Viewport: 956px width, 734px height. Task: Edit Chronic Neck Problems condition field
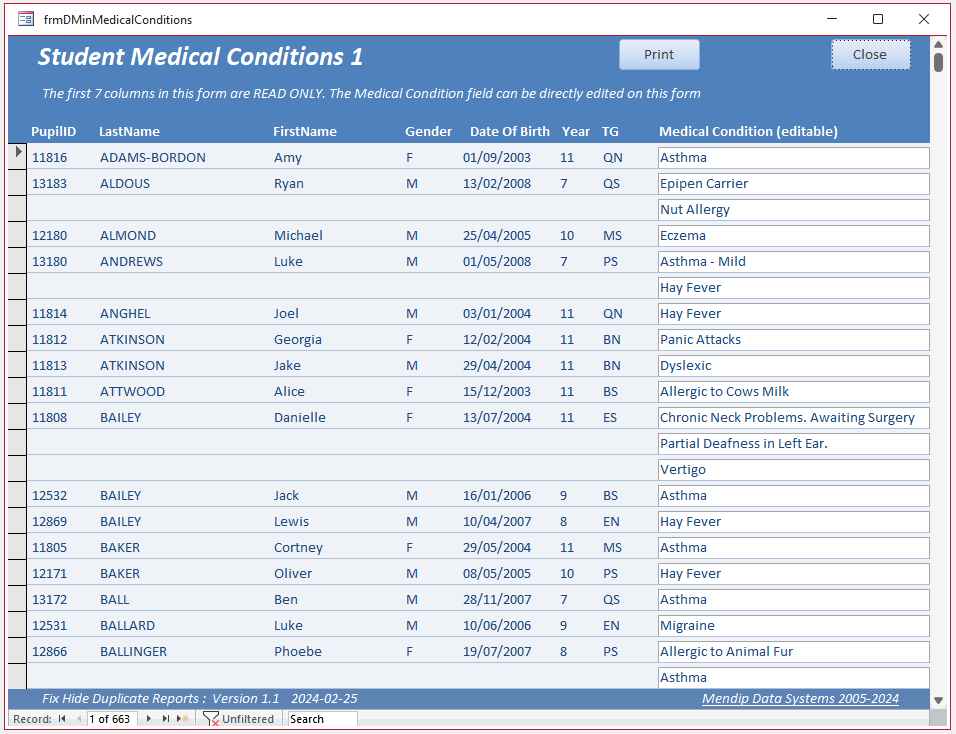tap(794, 418)
